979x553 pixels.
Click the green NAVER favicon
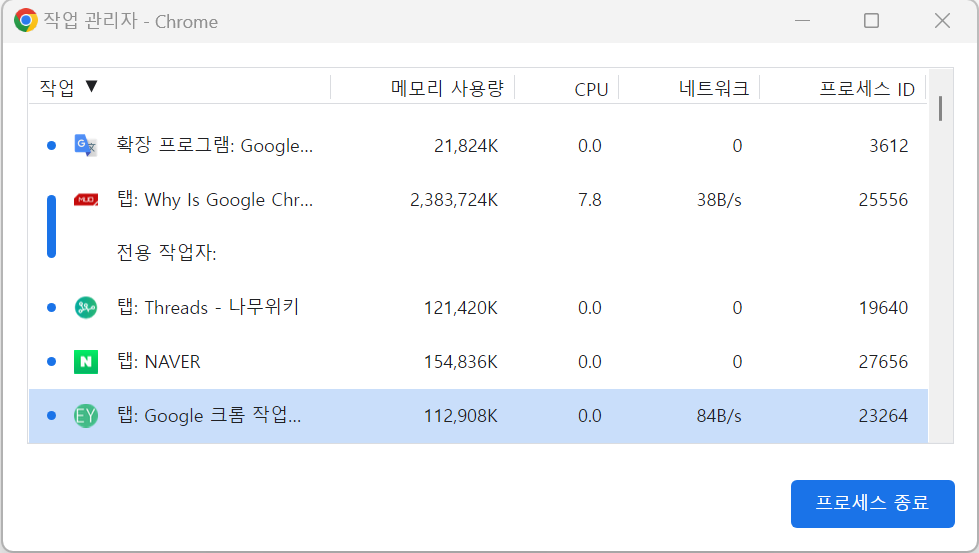pyautogui.click(x=86, y=361)
